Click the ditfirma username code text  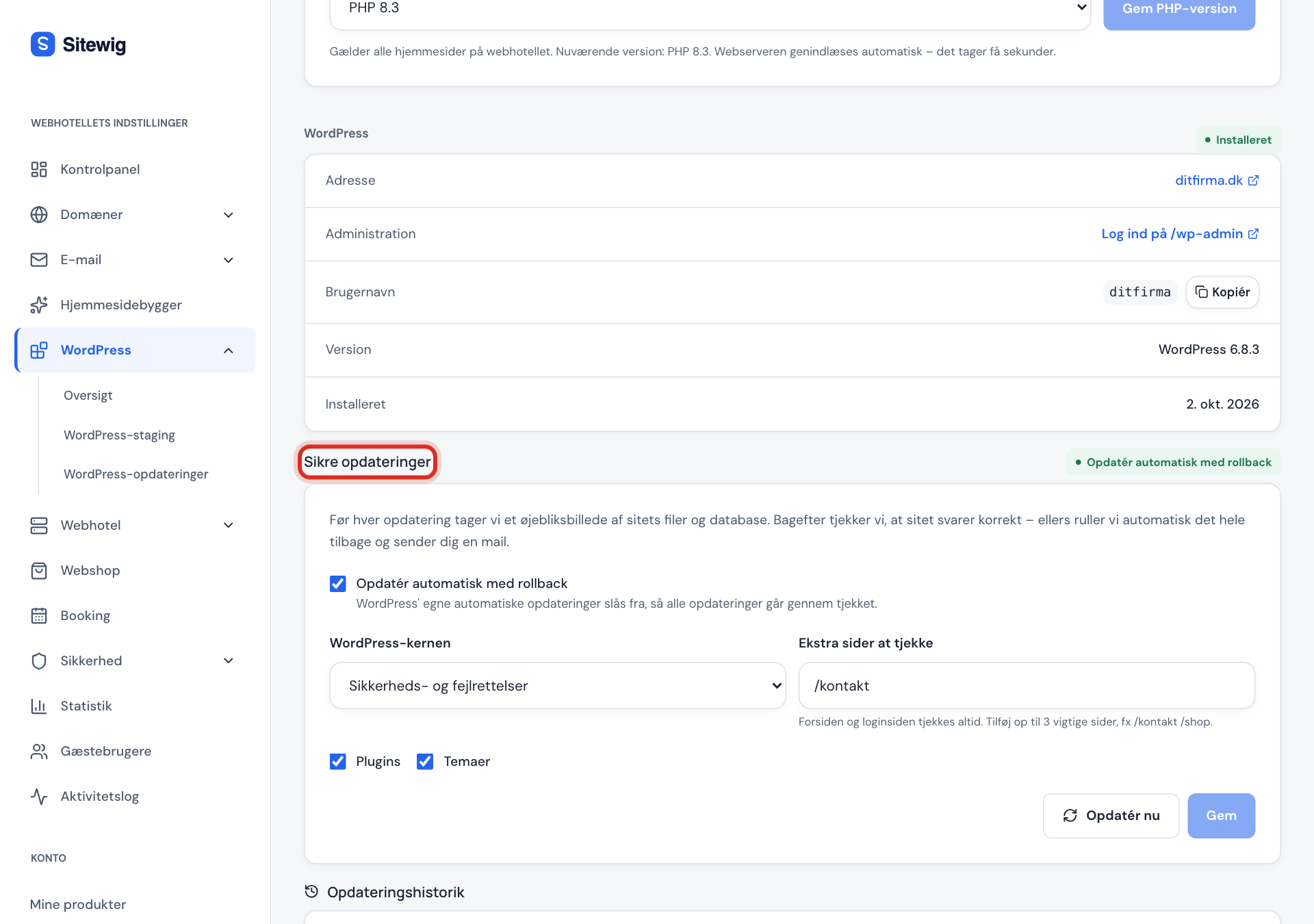pyautogui.click(x=1140, y=292)
